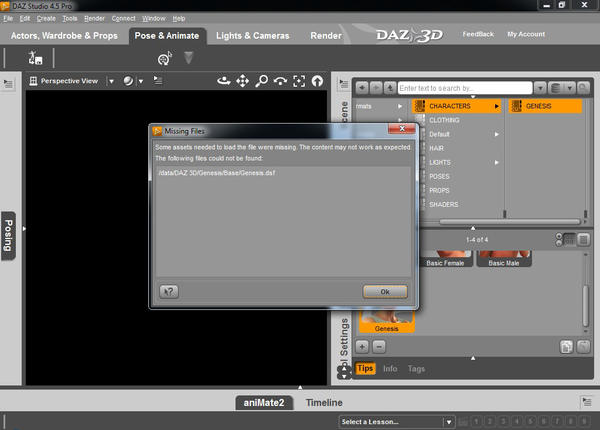600x430 pixels.
Task: Open the Create menu
Action: (46, 18)
